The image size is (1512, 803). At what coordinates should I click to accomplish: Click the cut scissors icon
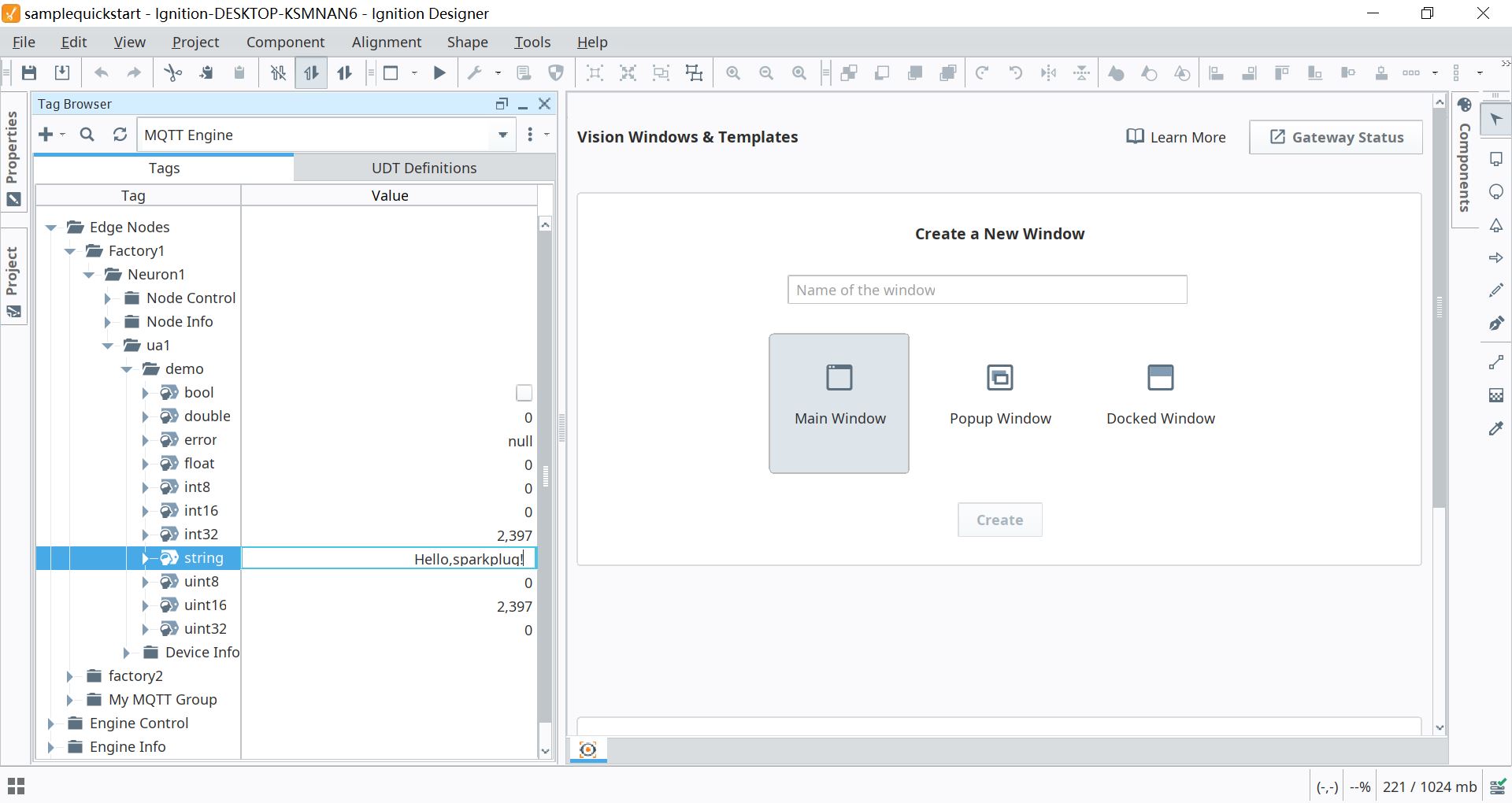[172, 73]
